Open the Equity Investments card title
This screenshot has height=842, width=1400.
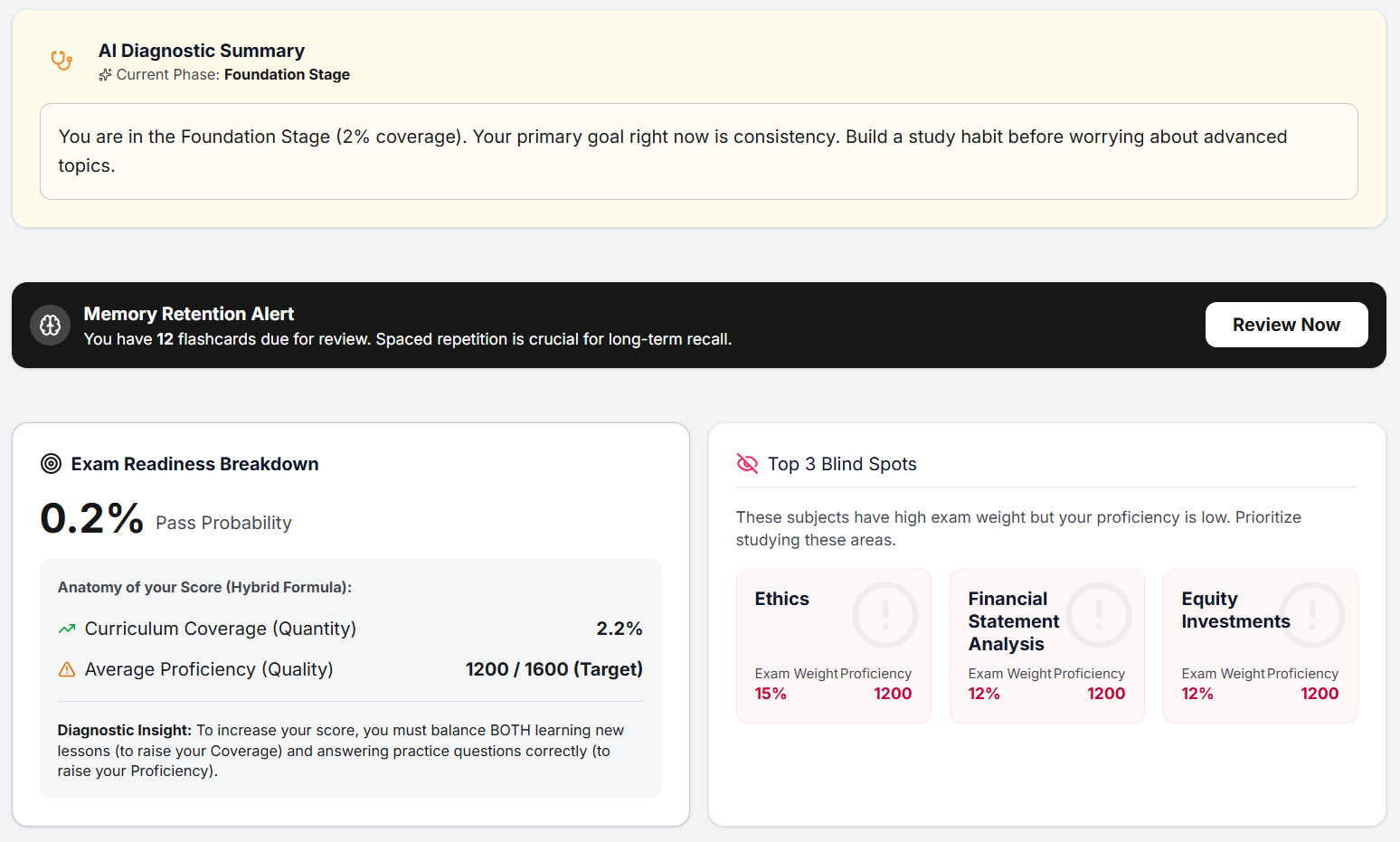[x=1235, y=610]
